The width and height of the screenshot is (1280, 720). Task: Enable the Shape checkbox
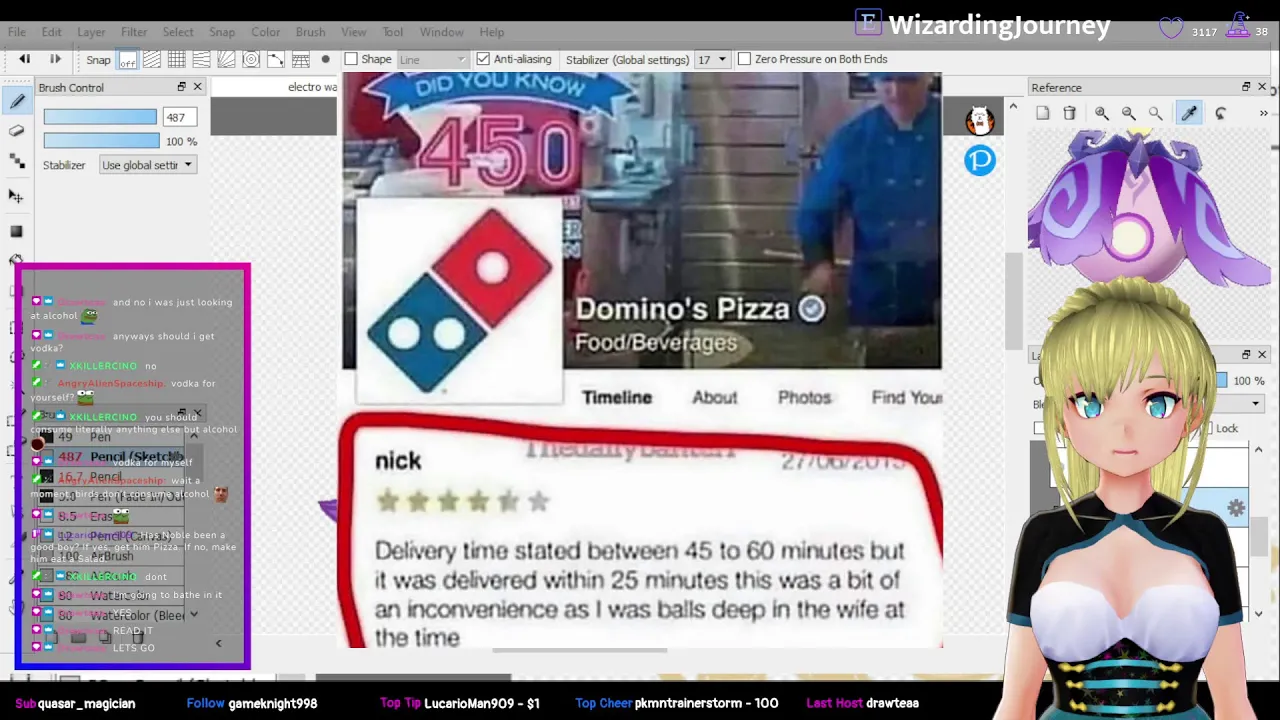tap(351, 59)
